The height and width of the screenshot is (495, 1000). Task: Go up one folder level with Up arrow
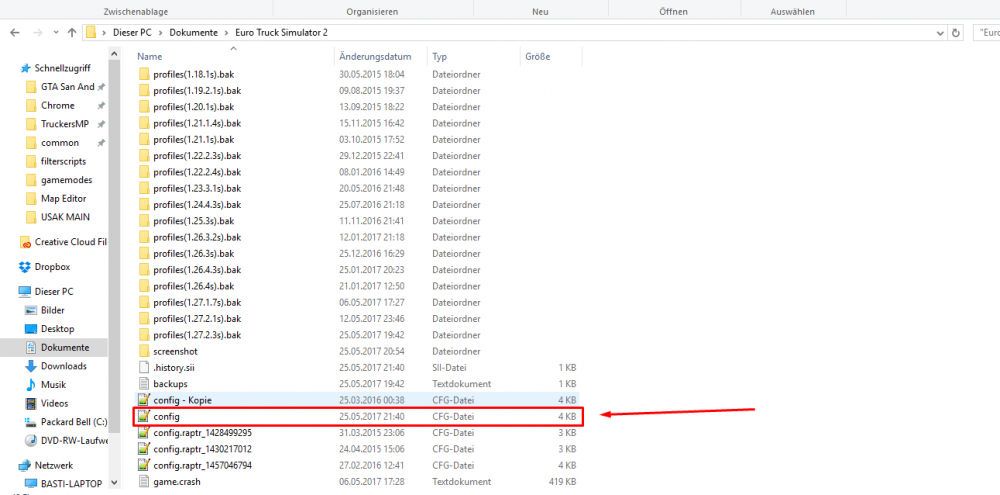[x=72, y=32]
